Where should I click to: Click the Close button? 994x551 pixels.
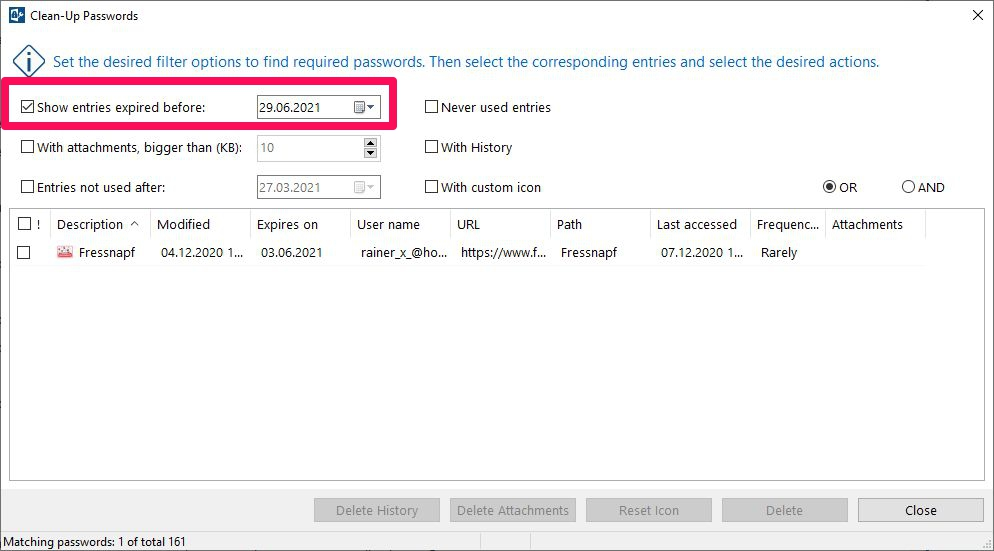(x=920, y=510)
